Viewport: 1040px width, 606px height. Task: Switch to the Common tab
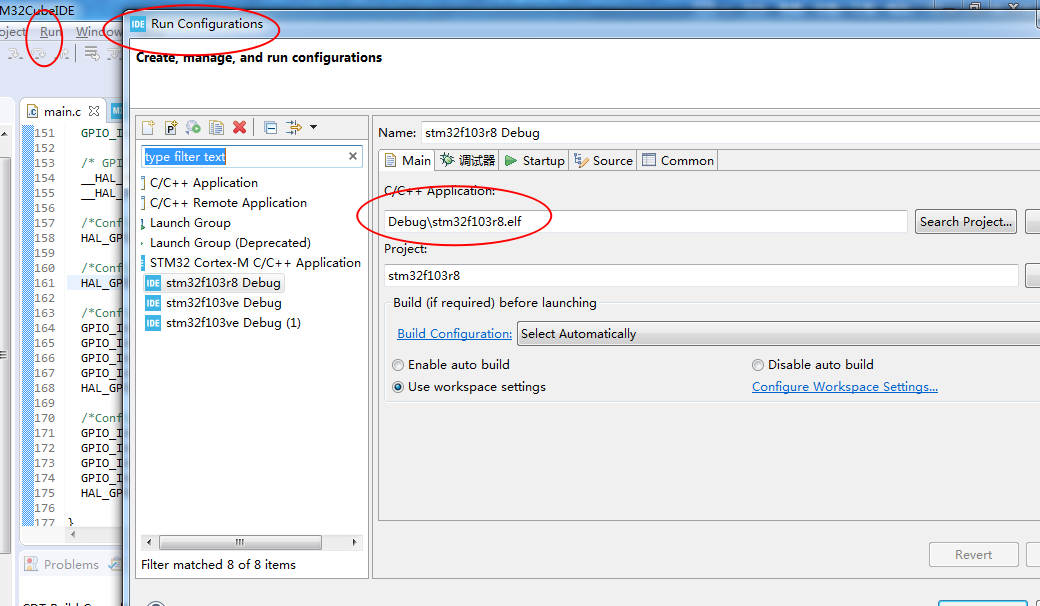[678, 160]
